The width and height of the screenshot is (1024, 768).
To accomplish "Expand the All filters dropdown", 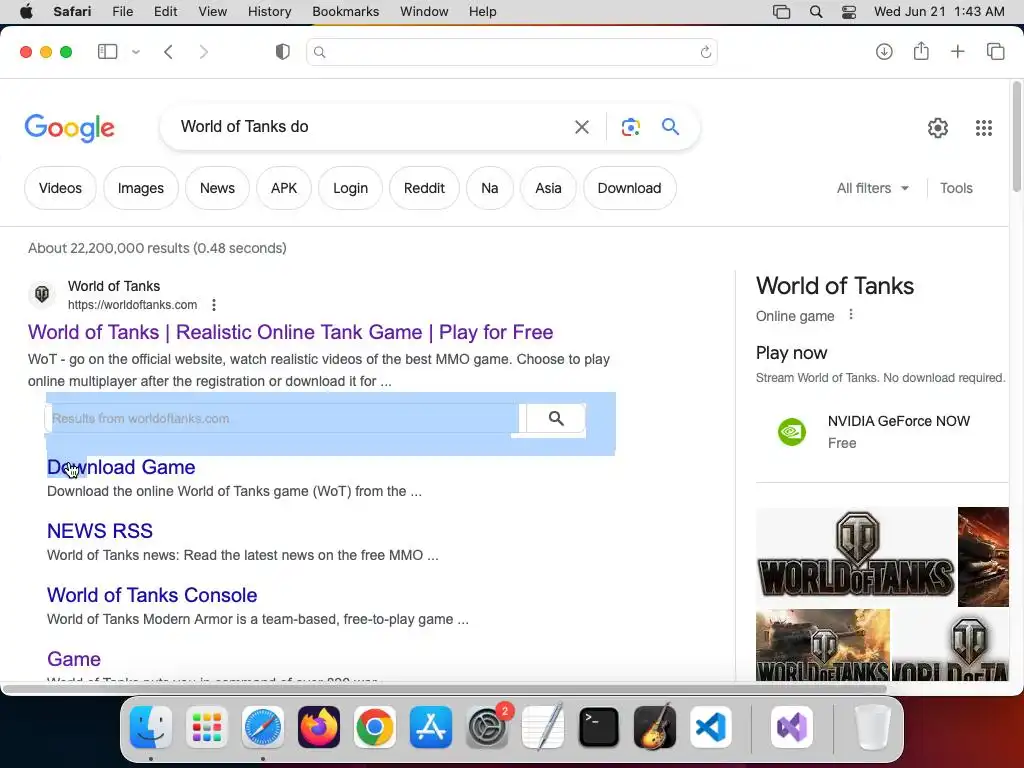I will tap(872, 188).
